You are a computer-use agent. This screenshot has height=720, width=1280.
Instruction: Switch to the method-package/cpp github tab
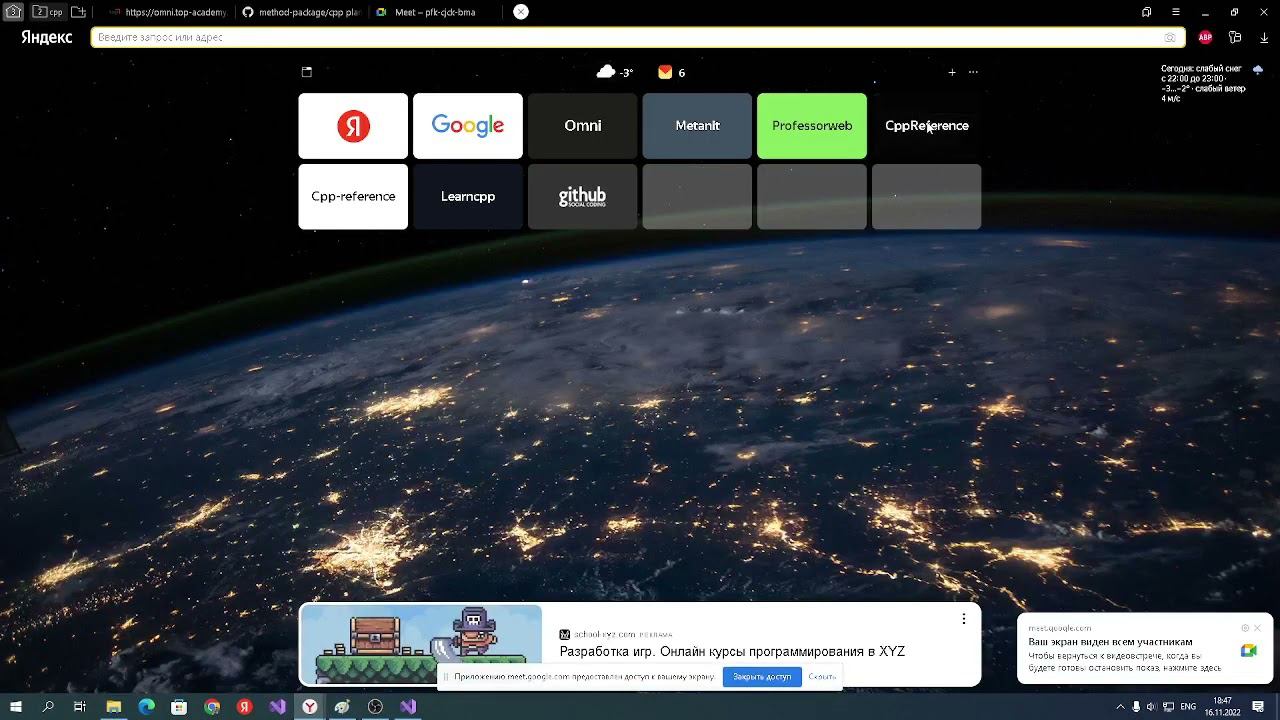pos(302,12)
